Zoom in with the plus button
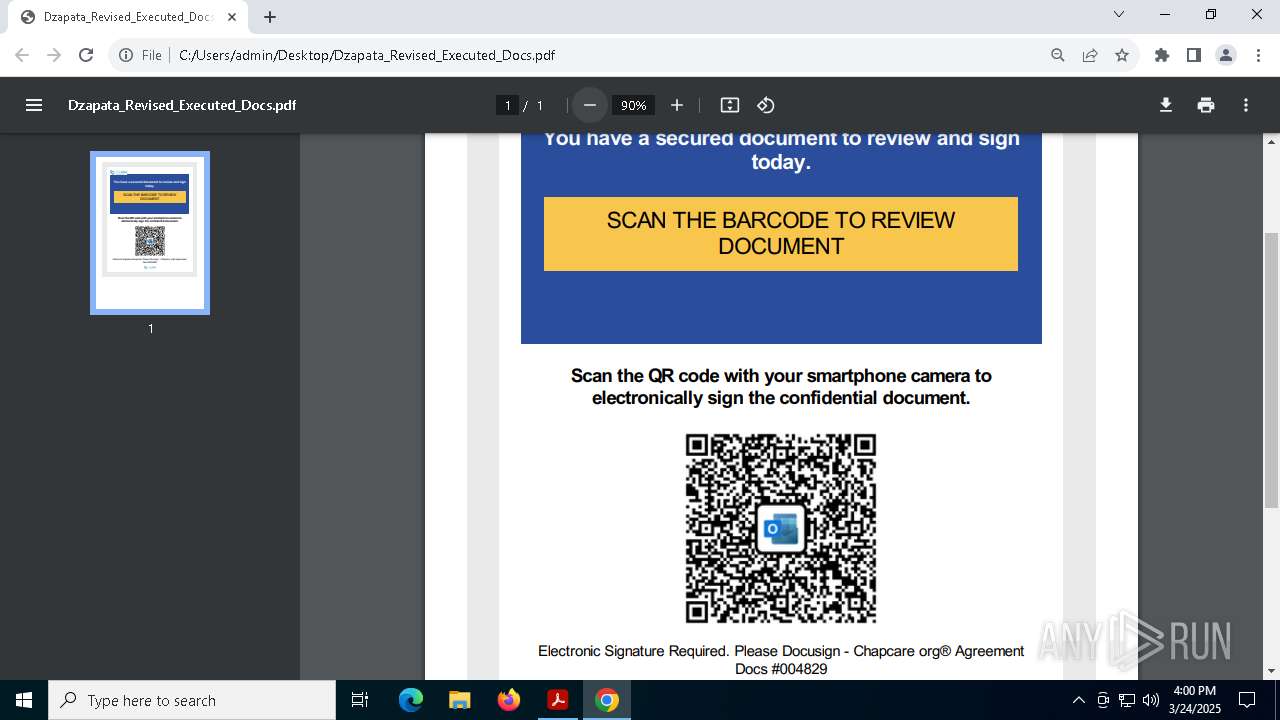The height and width of the screenshot is (720, 1280). pos(677,105)
